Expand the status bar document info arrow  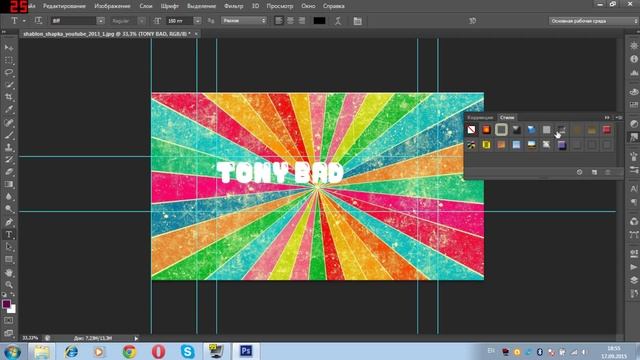[136, 338]
